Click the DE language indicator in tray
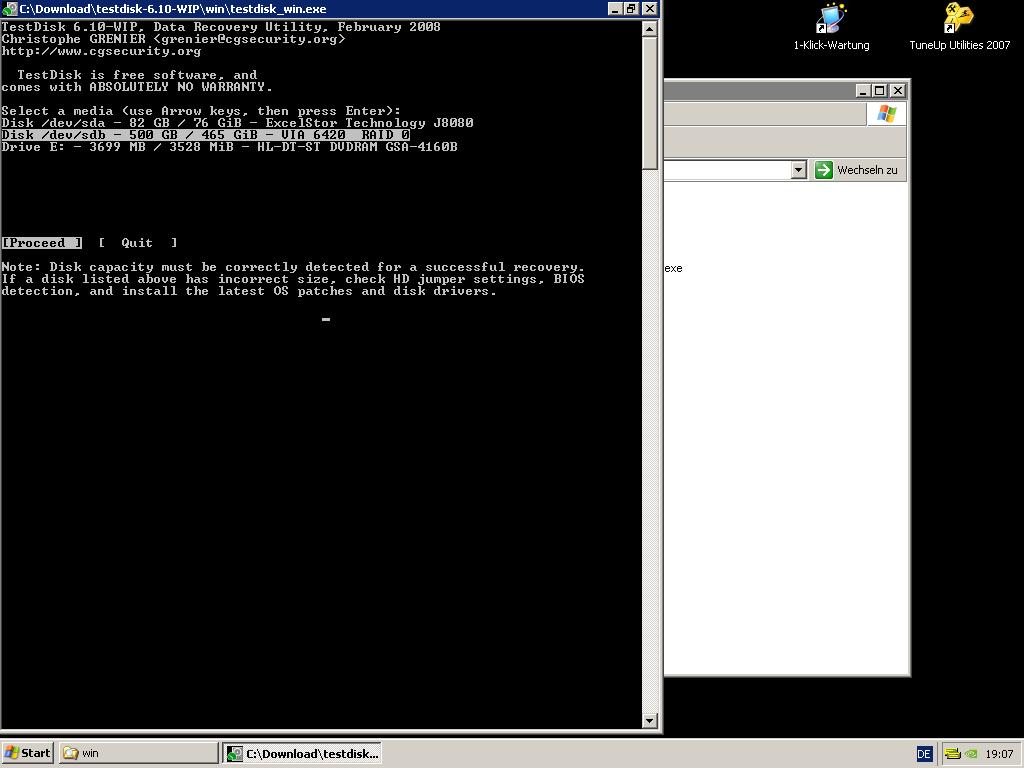The height and width of the screenshot is (768, 1024). pyautogui.click(x=923, y=754)
